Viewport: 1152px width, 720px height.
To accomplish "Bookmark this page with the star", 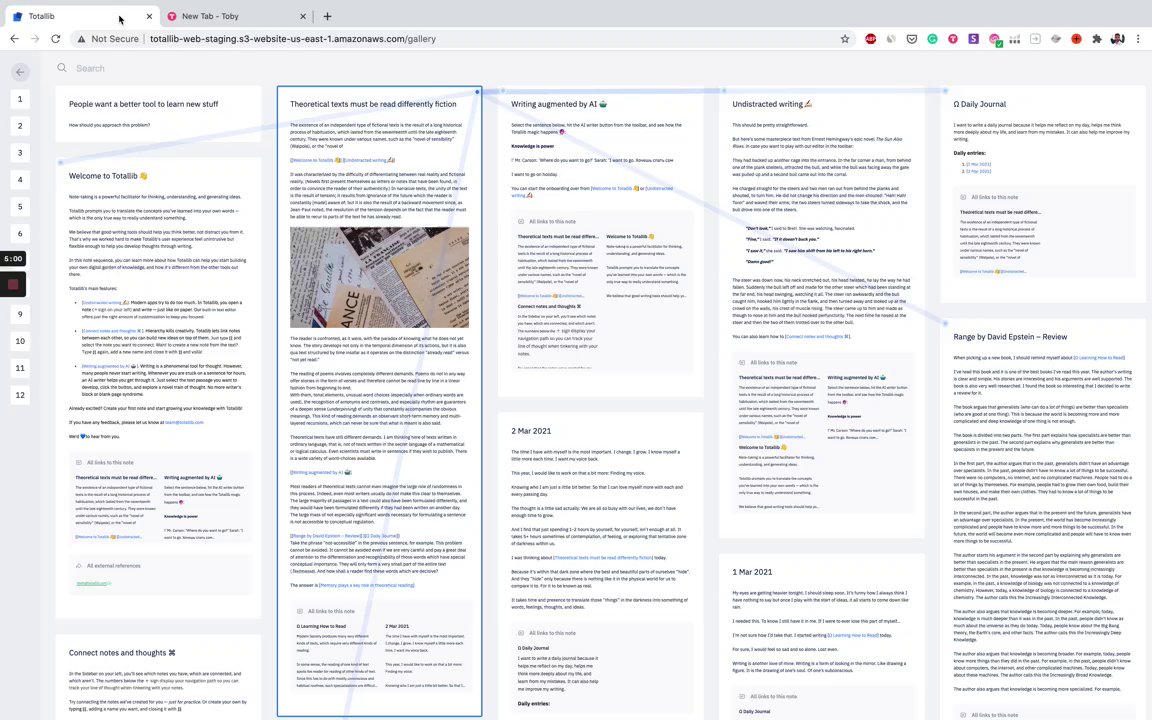I will [x=845, y=39].
